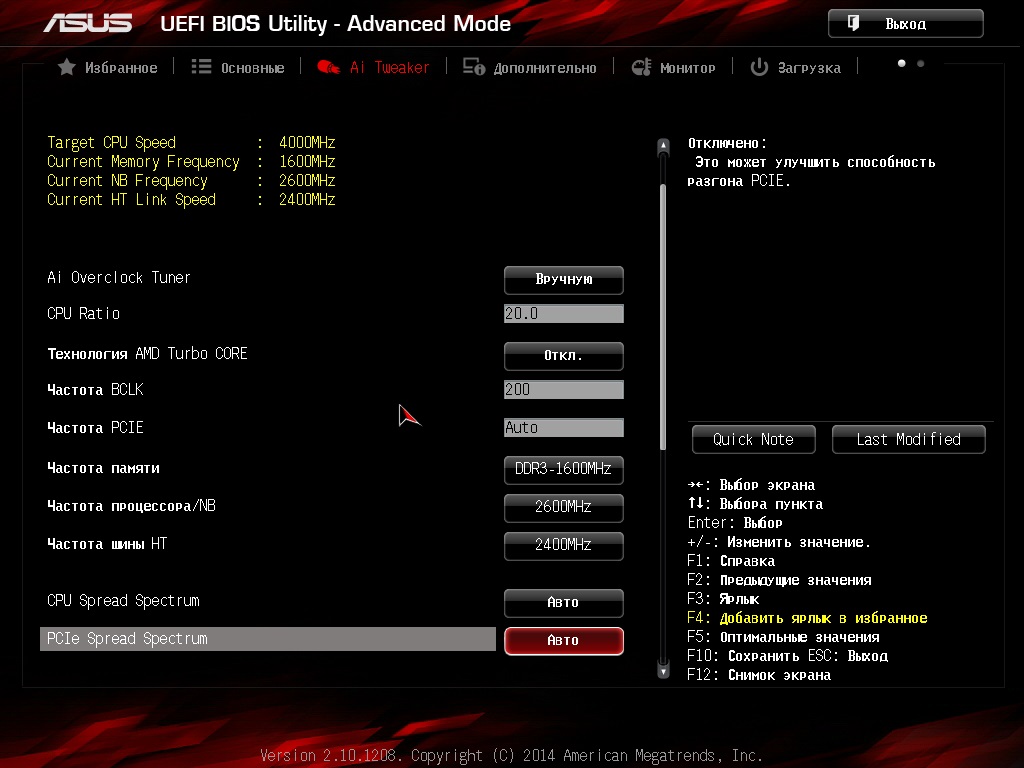Screen dimensions: 1024x768
Task: Click the scrollbar down arrow
Action: (x=664, y=671)
